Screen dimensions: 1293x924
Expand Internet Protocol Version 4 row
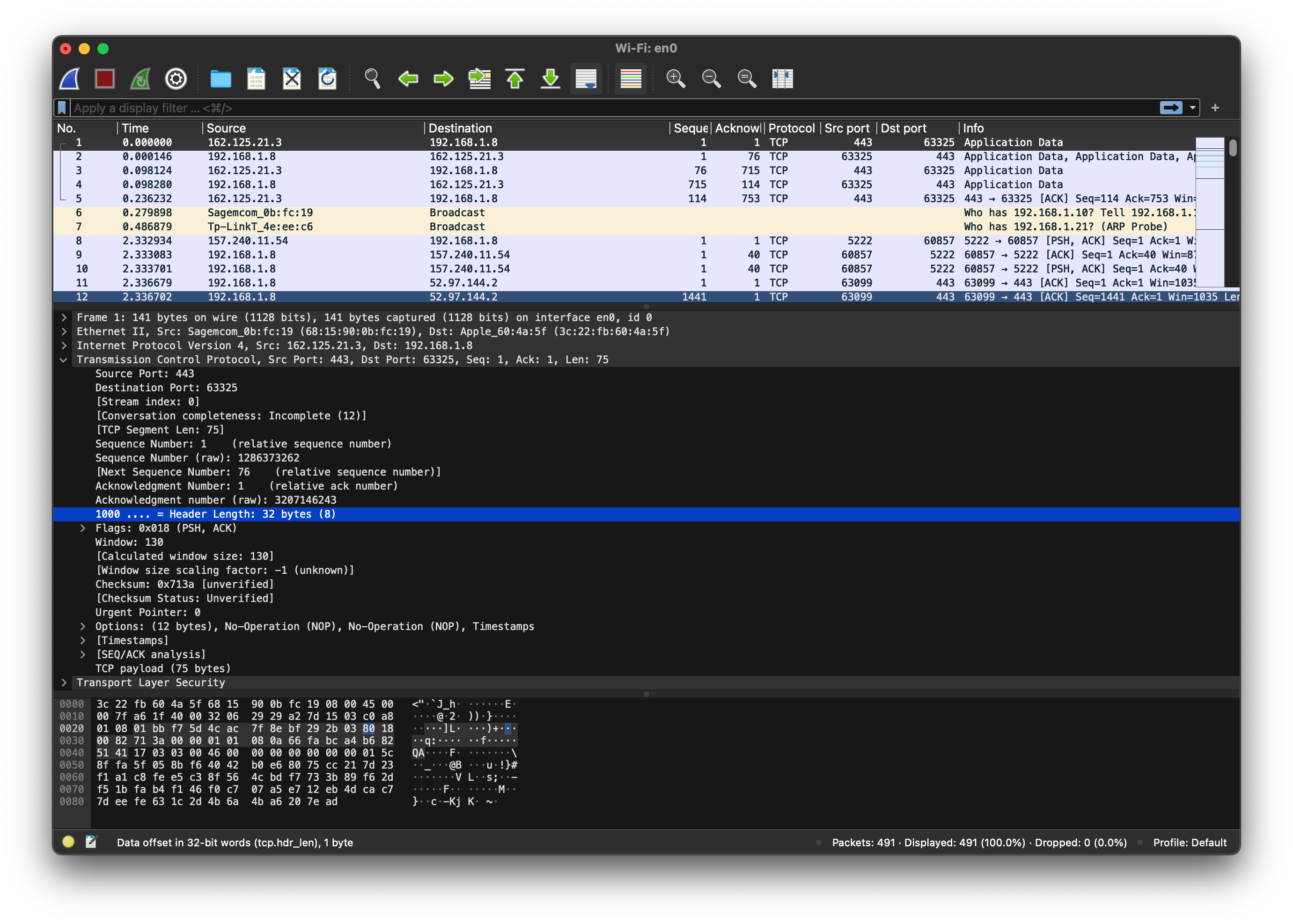pyautogui.click(x=64, y=345)
